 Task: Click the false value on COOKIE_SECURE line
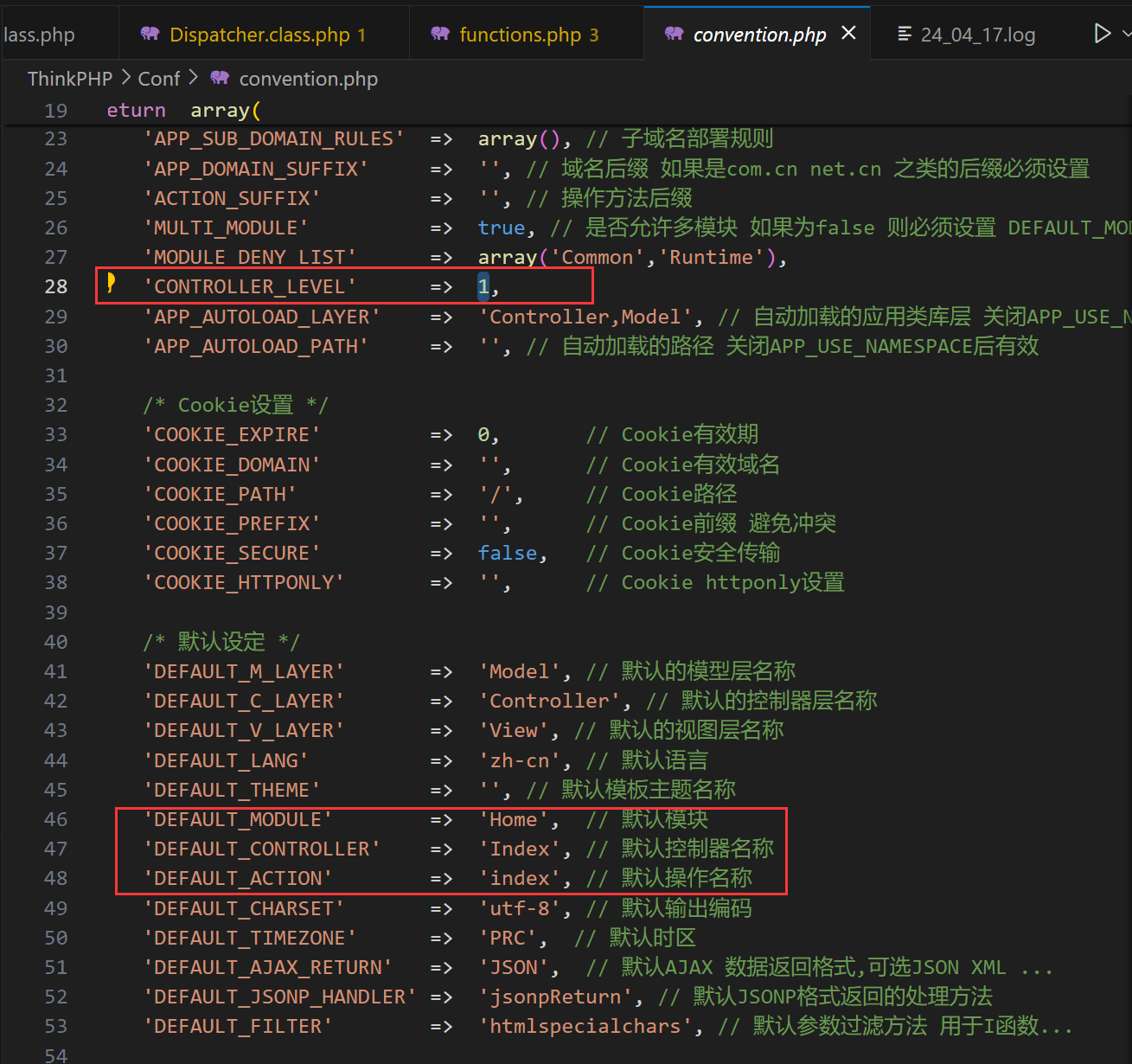[x=508, y=553]
